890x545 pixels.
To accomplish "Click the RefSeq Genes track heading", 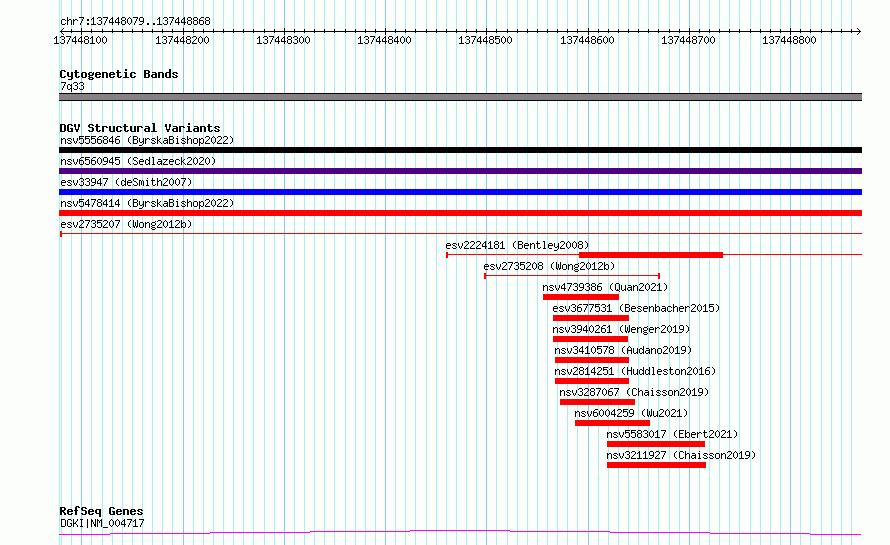I will 101,511.
